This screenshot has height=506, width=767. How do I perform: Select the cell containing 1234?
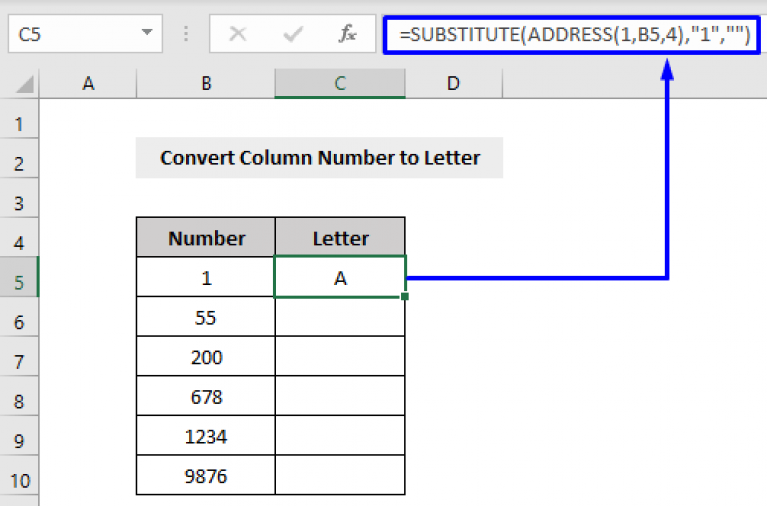[x=206, y=436]
